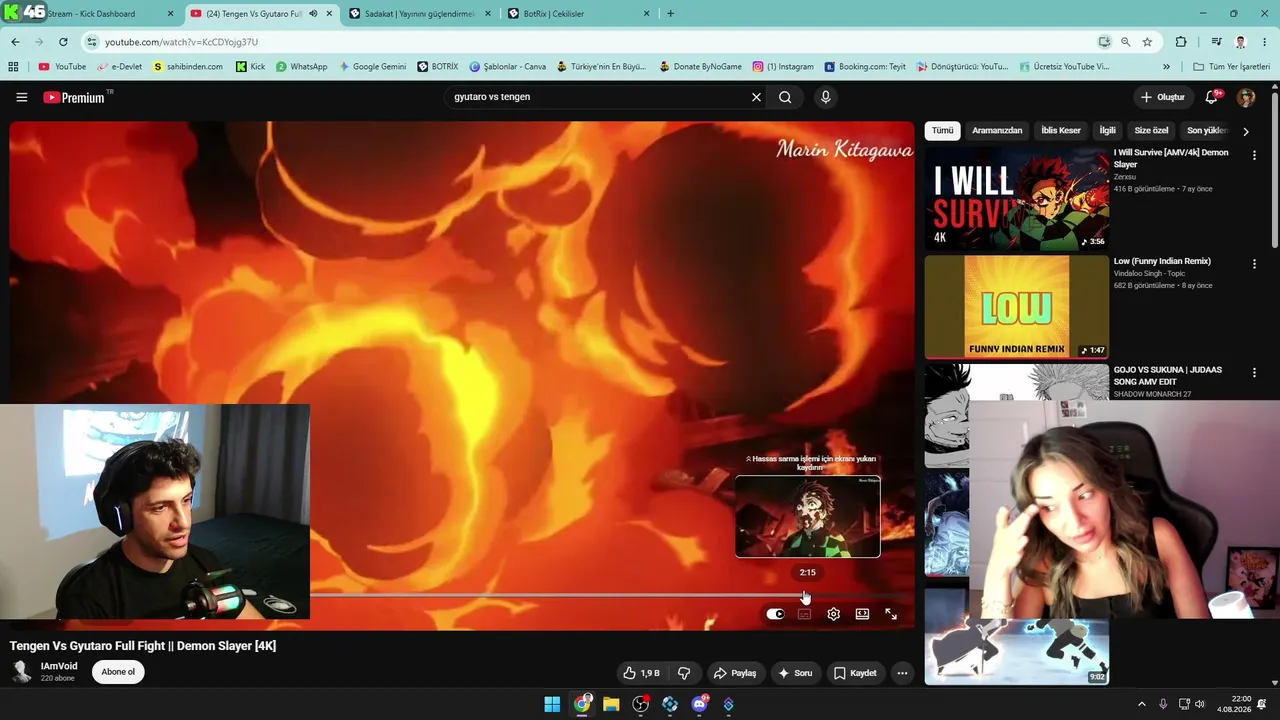Open the YouTube account avatar menu
Screen dimensions: 1280x720
click(x=1246, y=97)
